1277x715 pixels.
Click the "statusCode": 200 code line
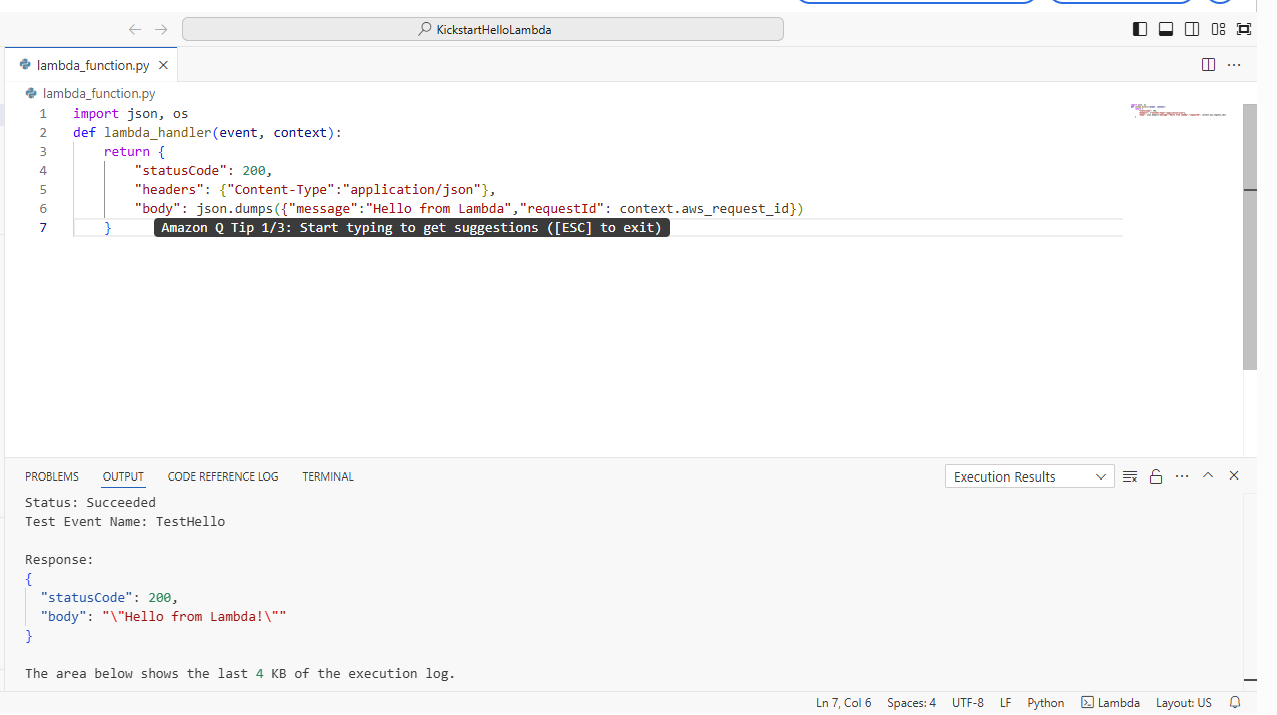(203, 171)
